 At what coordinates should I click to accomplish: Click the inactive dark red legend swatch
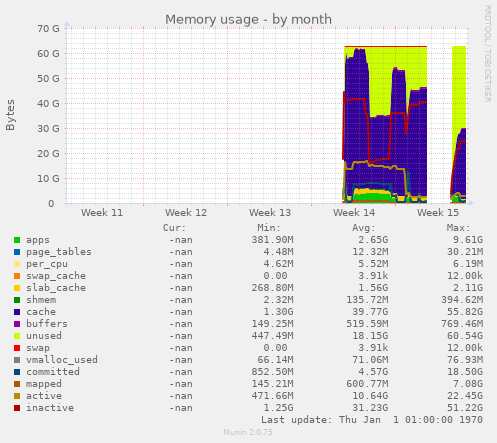pos(17,408)
